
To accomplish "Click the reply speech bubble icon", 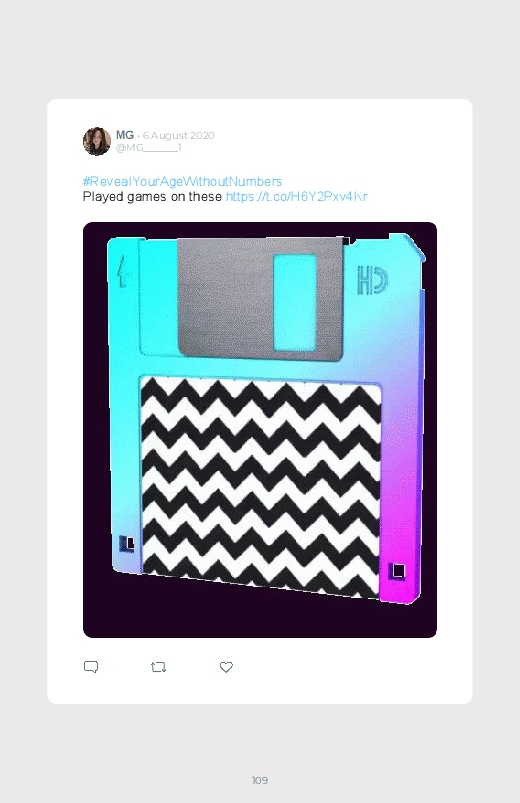I will [x=91, y=667].
